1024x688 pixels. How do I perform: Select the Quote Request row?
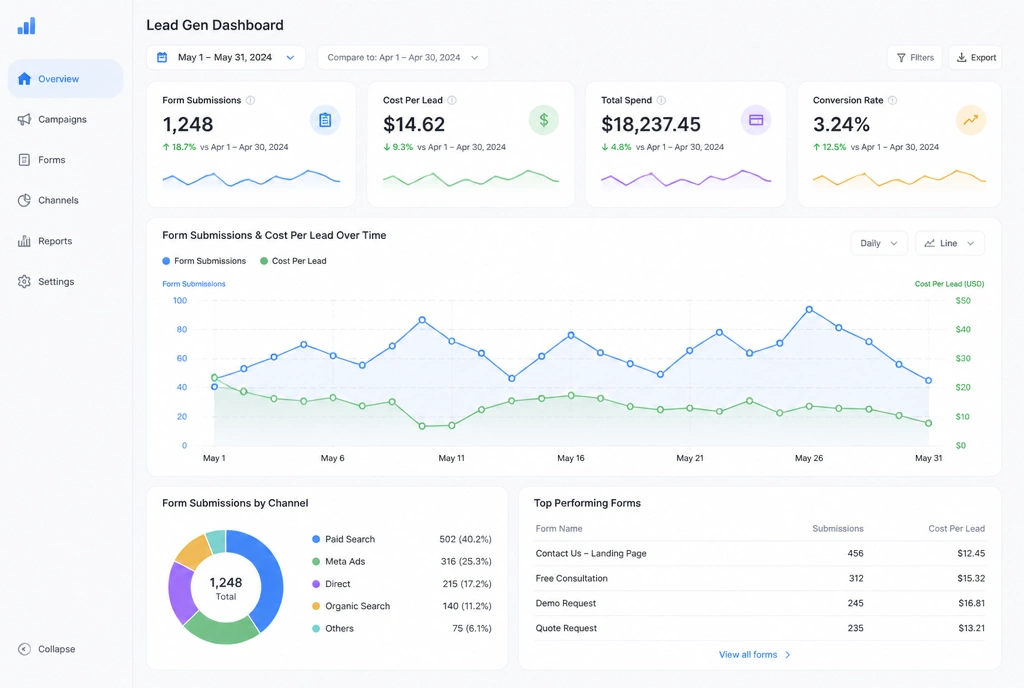tap(760, 628)
